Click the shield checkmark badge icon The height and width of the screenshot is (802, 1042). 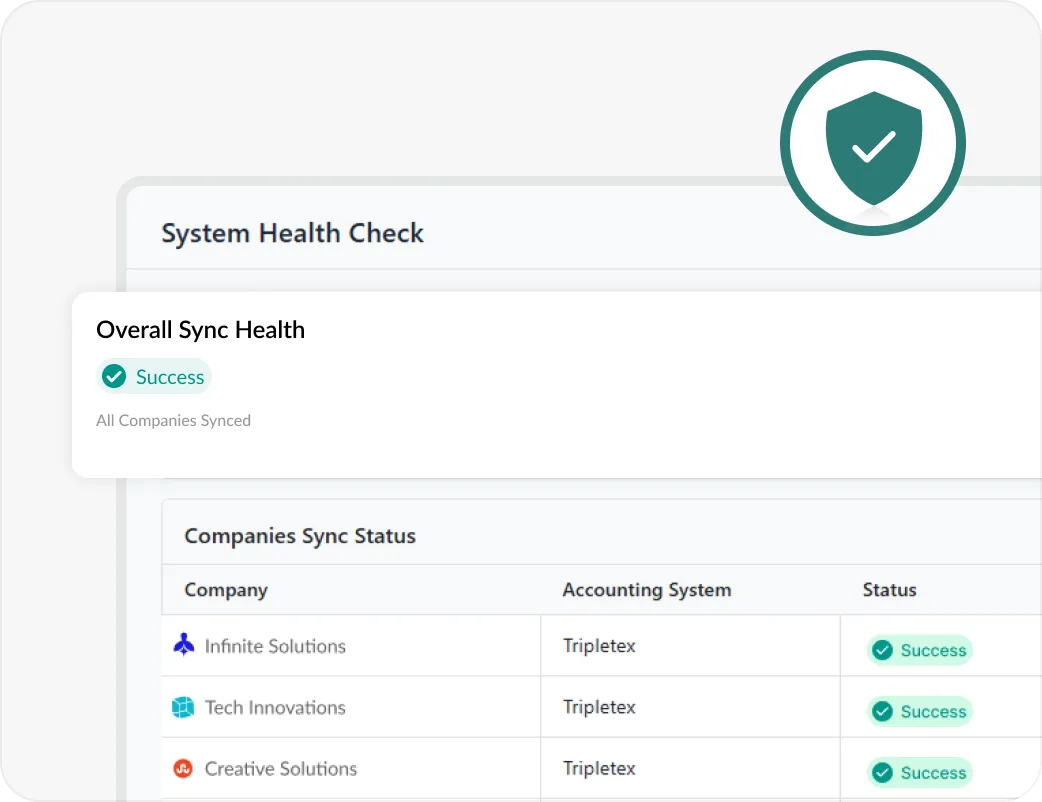(873, 143)
